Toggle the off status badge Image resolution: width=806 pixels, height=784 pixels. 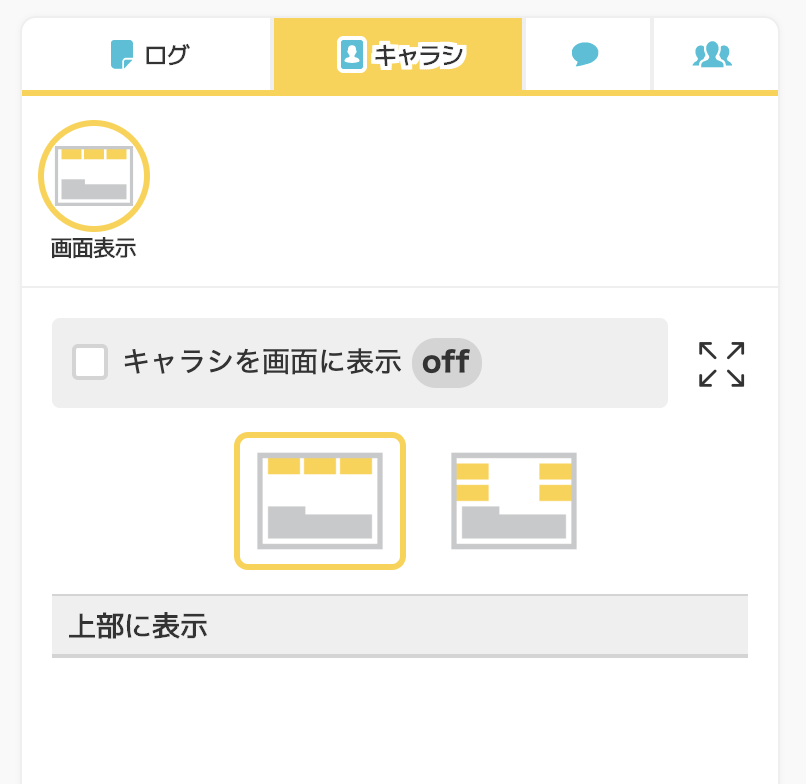(446, 362)
